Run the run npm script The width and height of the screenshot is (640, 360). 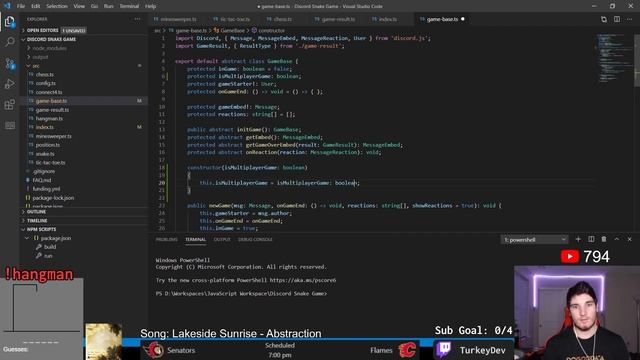click(x=48, y=256)
